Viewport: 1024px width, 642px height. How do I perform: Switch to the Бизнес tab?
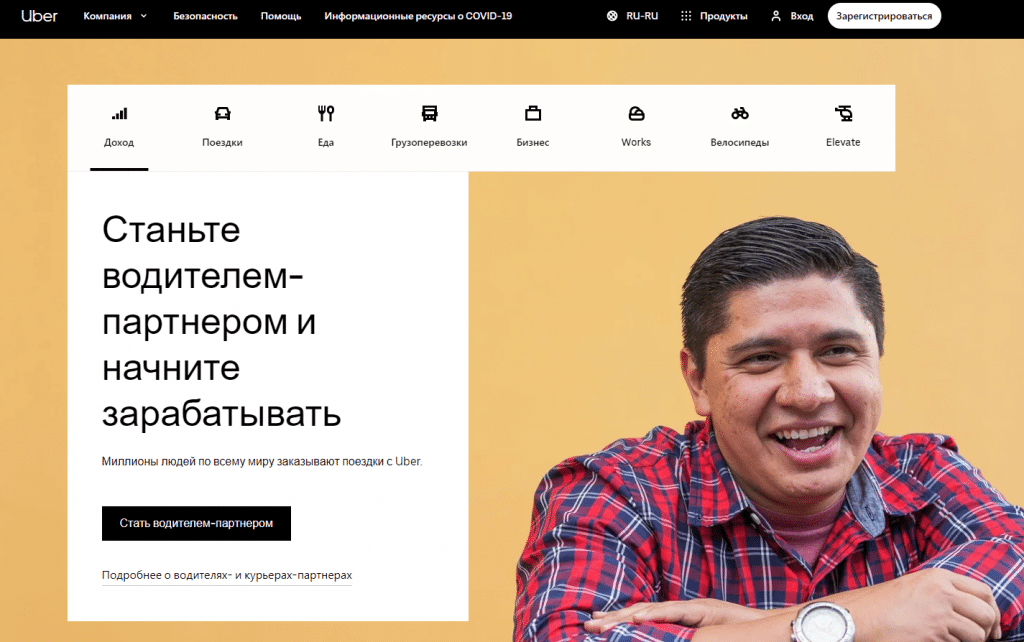pos(533,128)
